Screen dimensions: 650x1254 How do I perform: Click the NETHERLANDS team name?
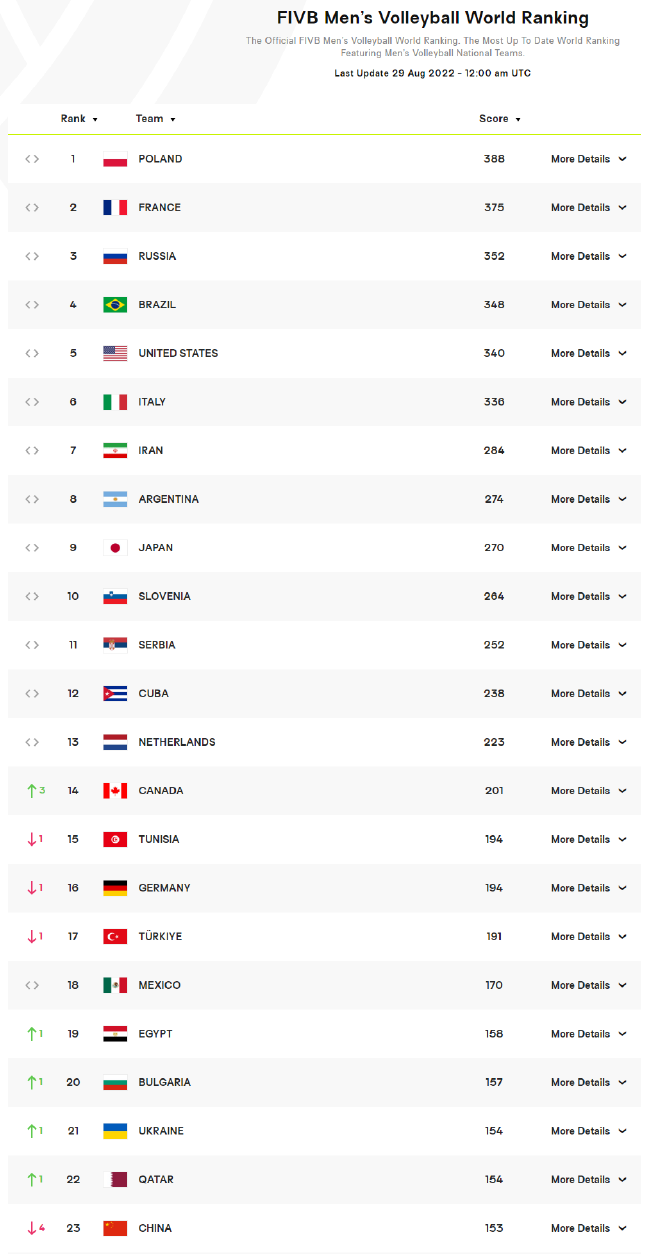pos(177,742)
